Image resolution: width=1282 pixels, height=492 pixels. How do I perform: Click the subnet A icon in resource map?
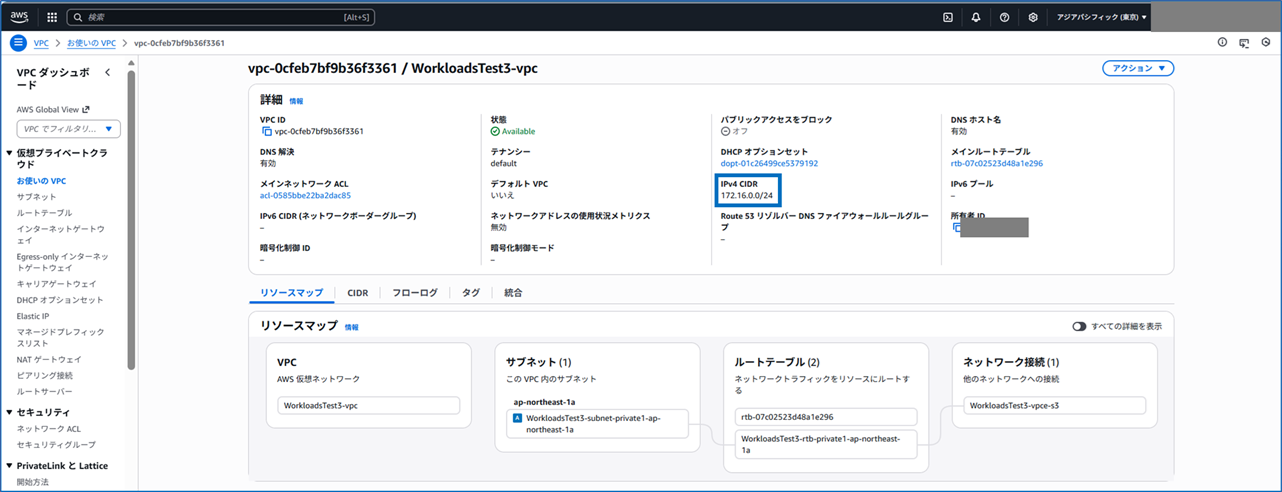517,418
